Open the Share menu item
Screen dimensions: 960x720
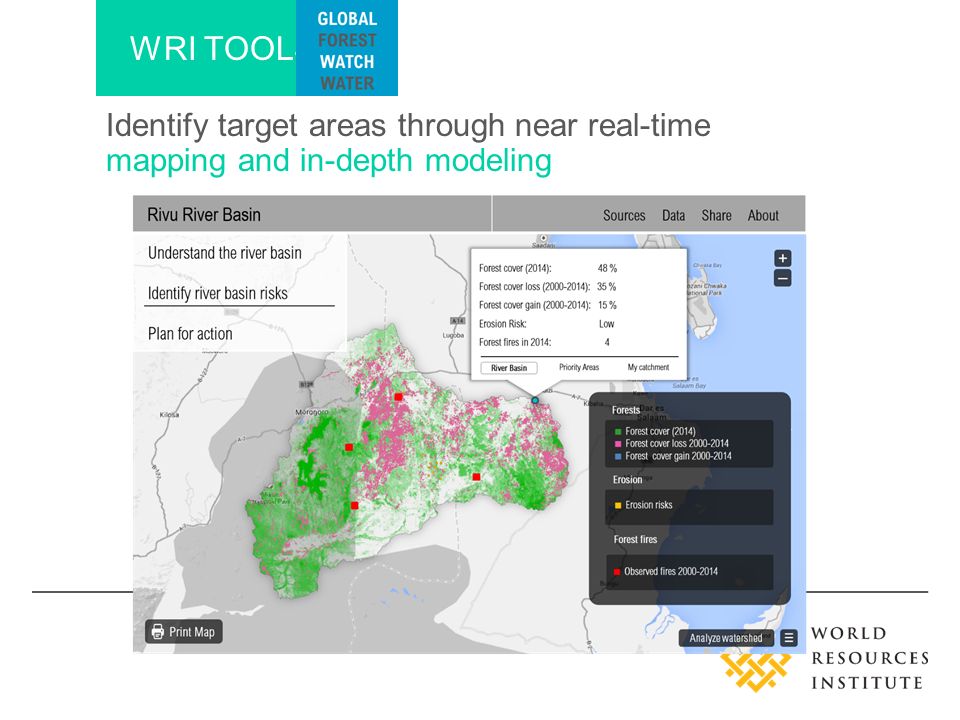(716, 216)
